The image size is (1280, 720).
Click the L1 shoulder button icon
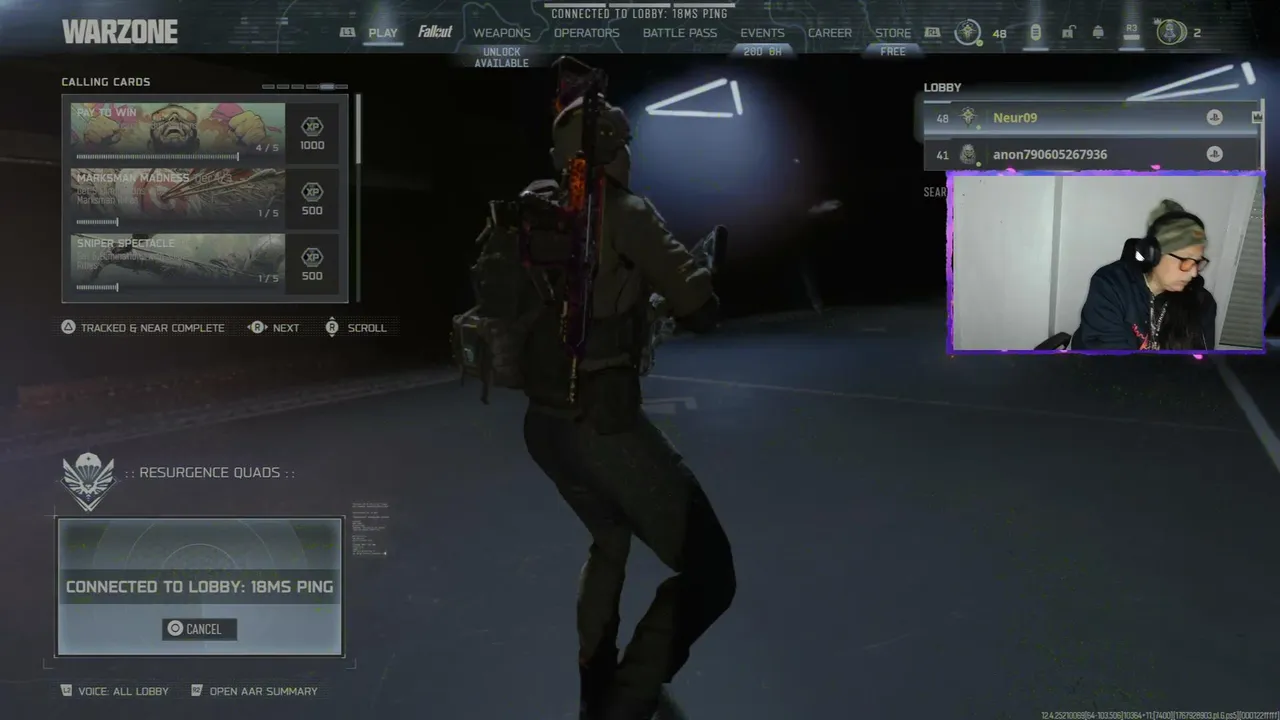(348, 32)
